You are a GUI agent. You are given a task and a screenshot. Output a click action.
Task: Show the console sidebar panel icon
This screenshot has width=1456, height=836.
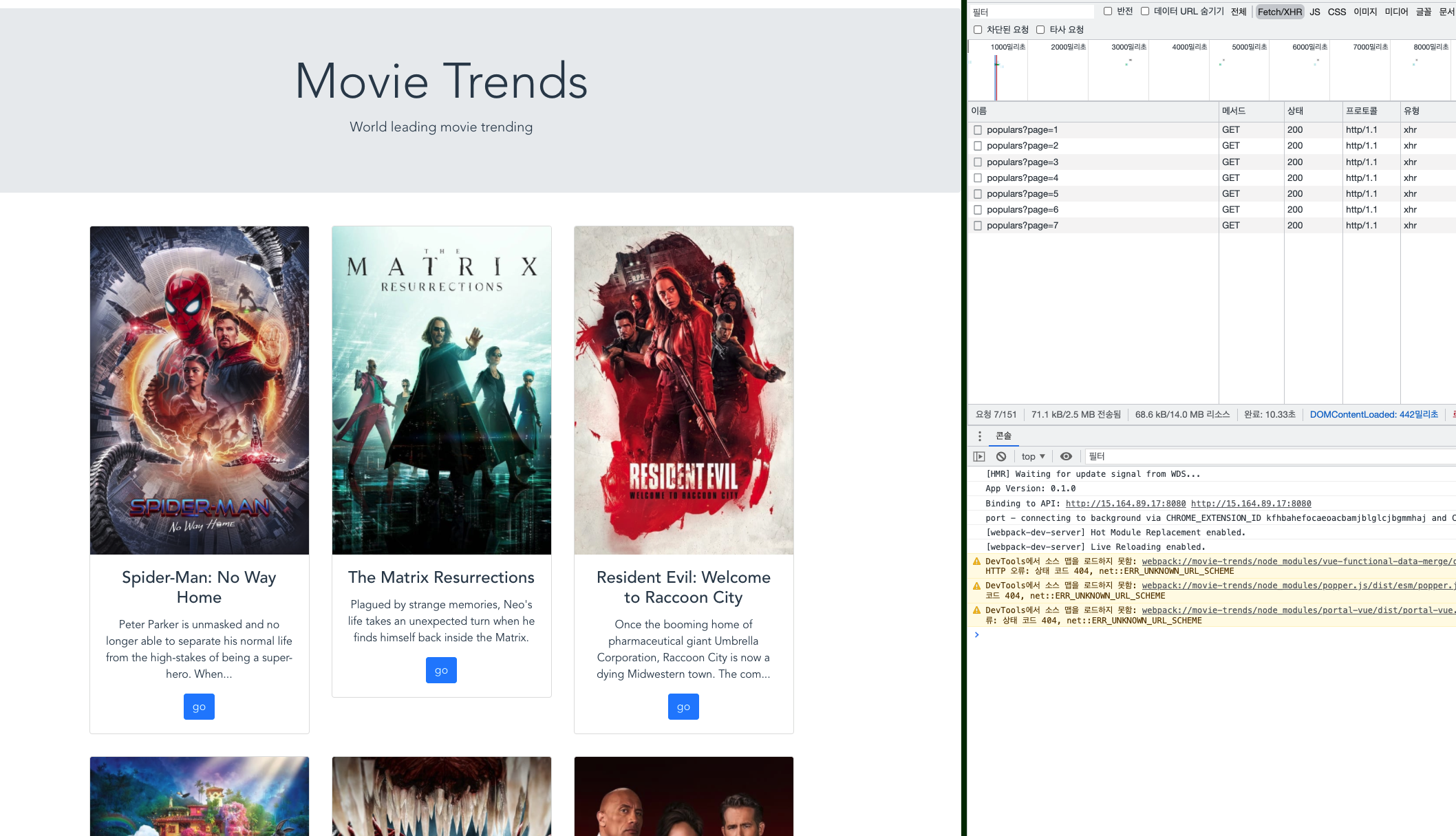point(978,455)
